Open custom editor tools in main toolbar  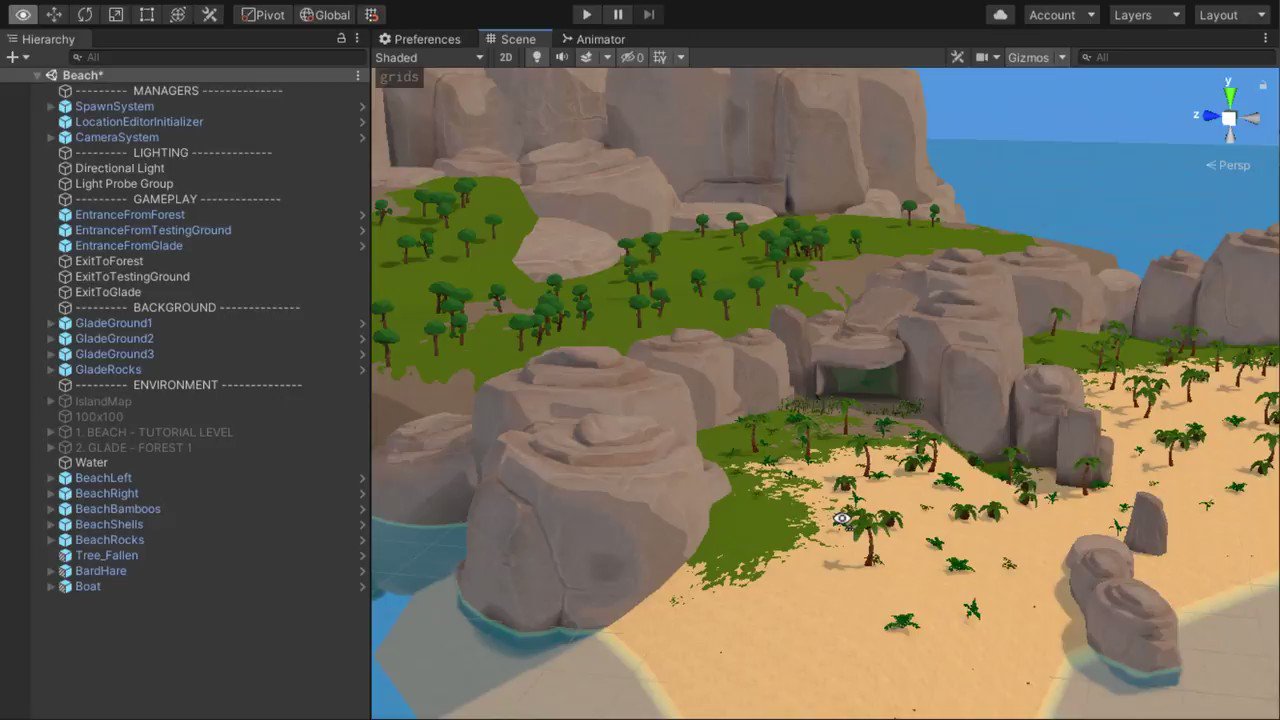point(209,15)
